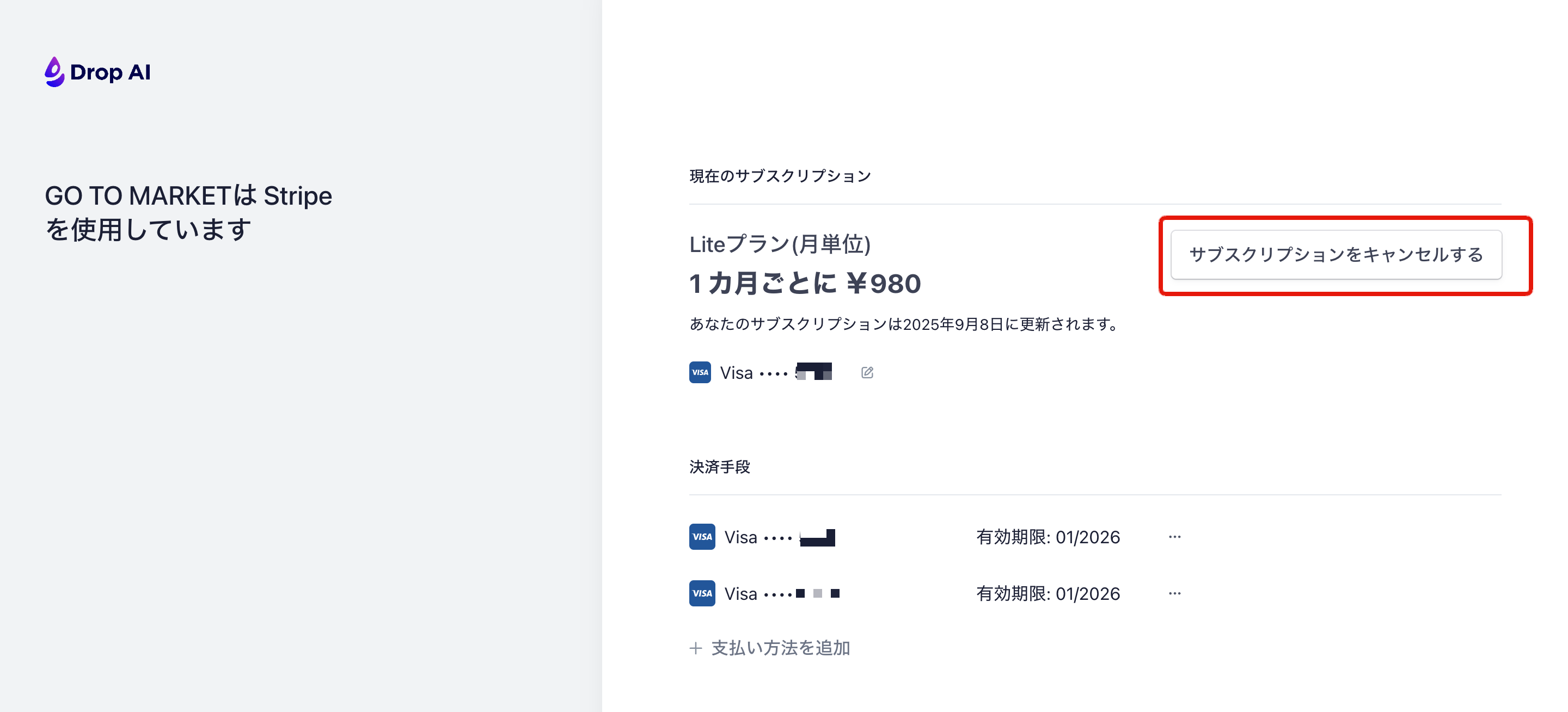Viewport: 1568px width, 712px height.
Task: Click the Drop AI brand text
Action: (110, 72)
